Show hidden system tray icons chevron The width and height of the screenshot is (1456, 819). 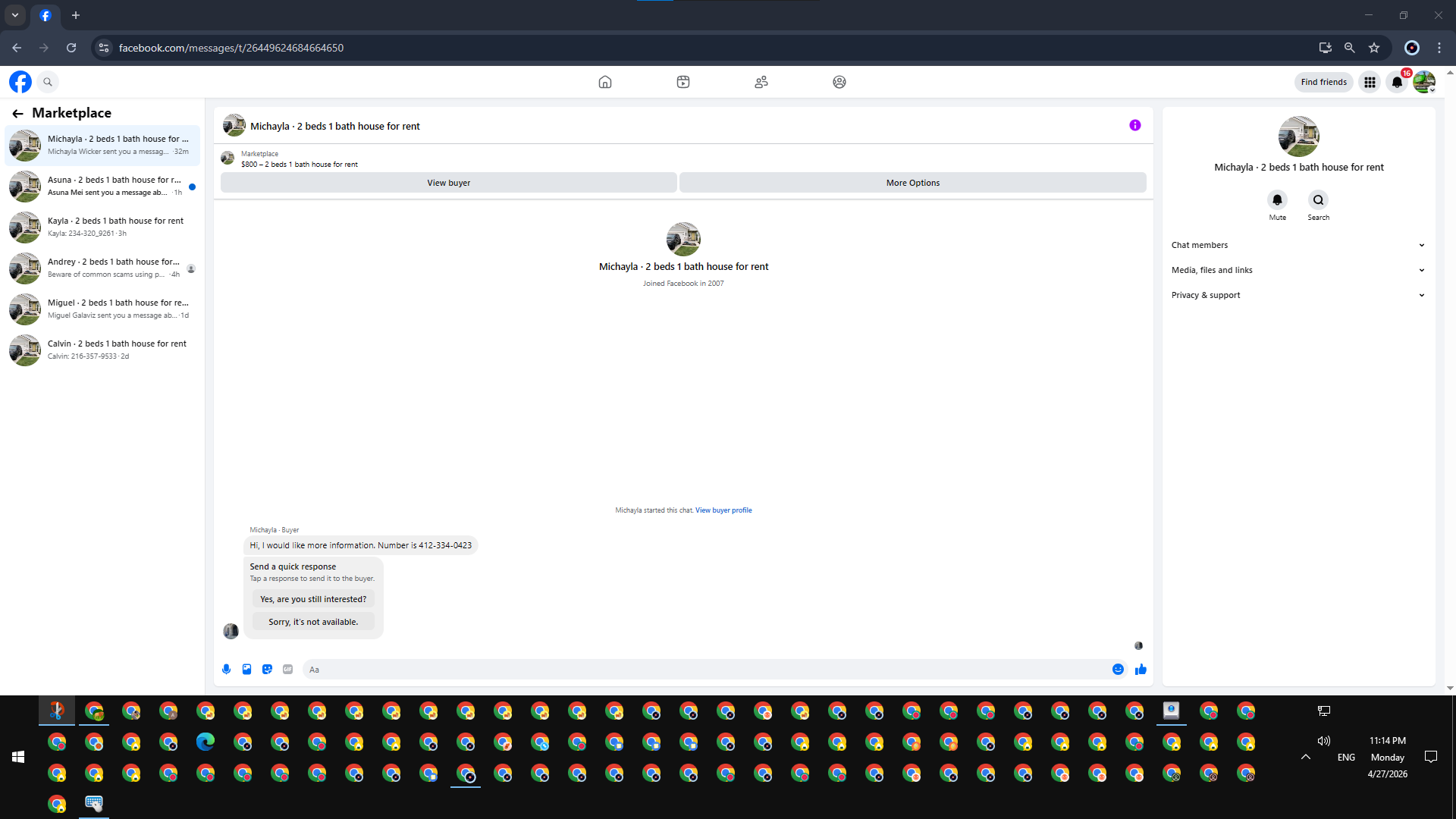1306,757
